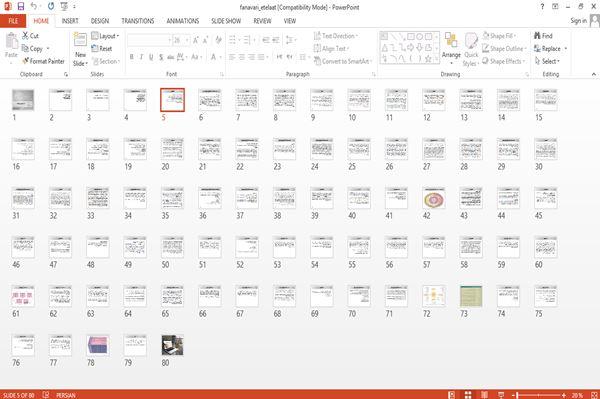Click the zoom out minus button
Viewport: 600px width, 399px height.
tap(513, 395)
